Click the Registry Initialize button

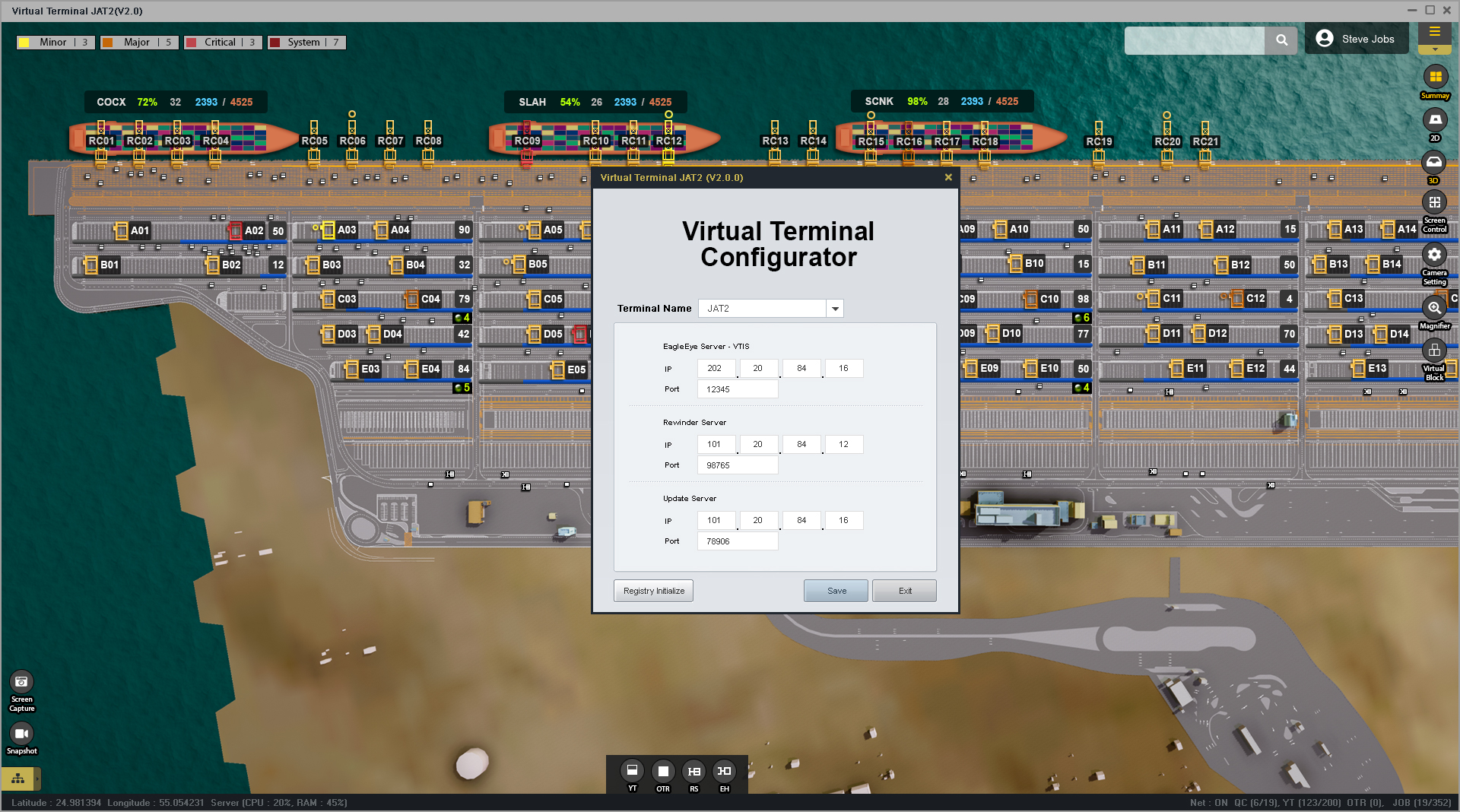(x=653, y=591)
